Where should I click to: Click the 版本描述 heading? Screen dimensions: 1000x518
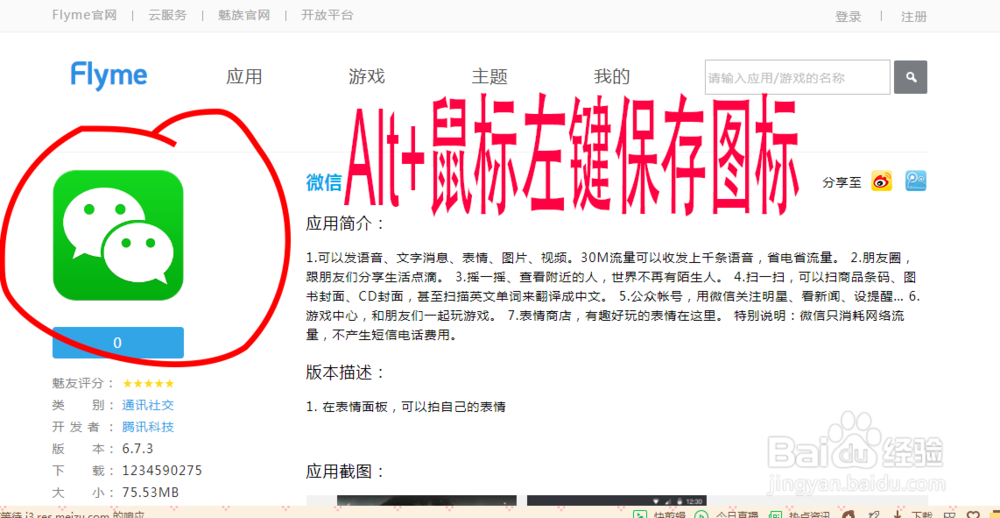click(346, 373)
